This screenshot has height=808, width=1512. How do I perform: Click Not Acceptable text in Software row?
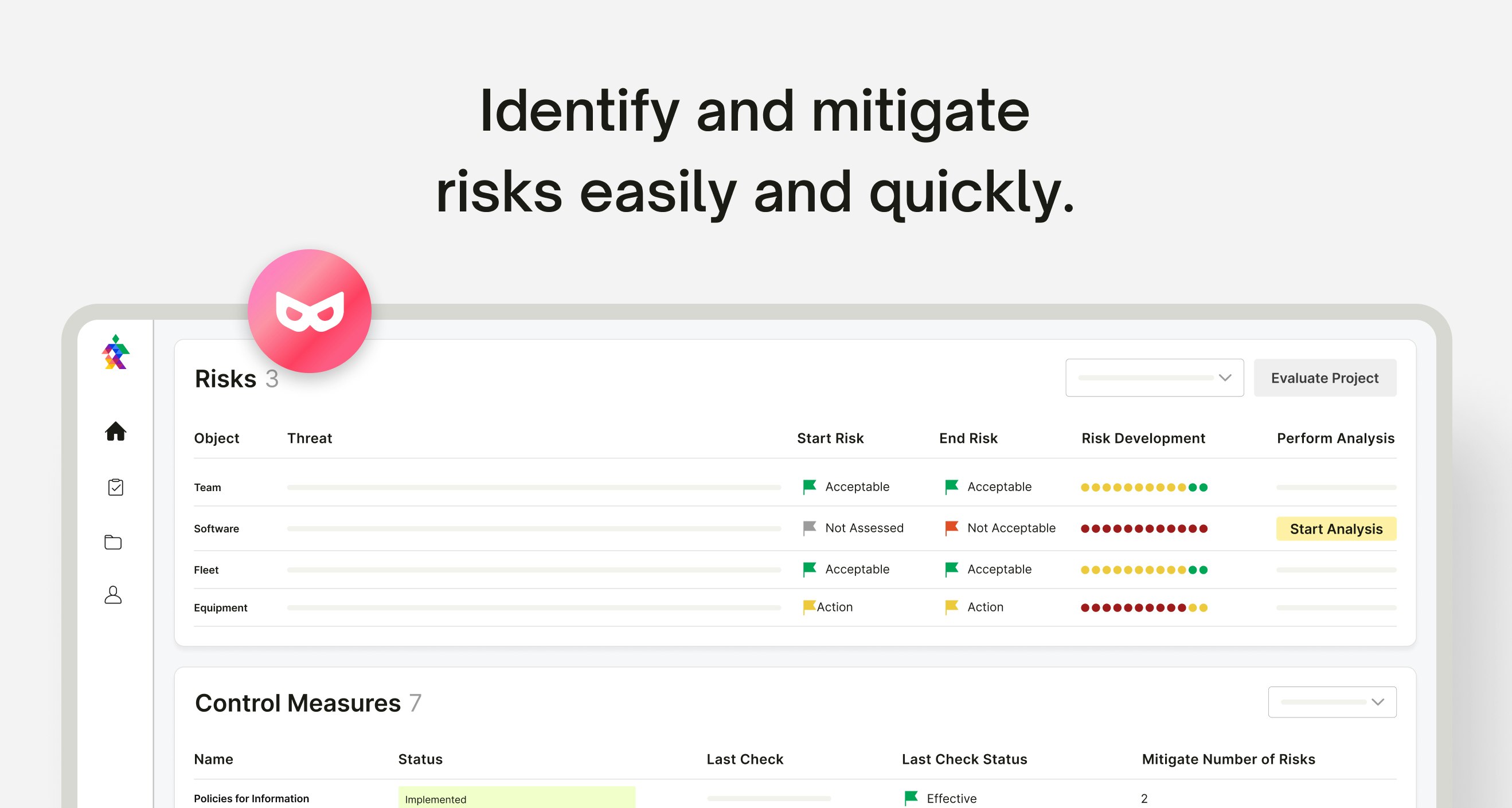tap(1011, 528)
